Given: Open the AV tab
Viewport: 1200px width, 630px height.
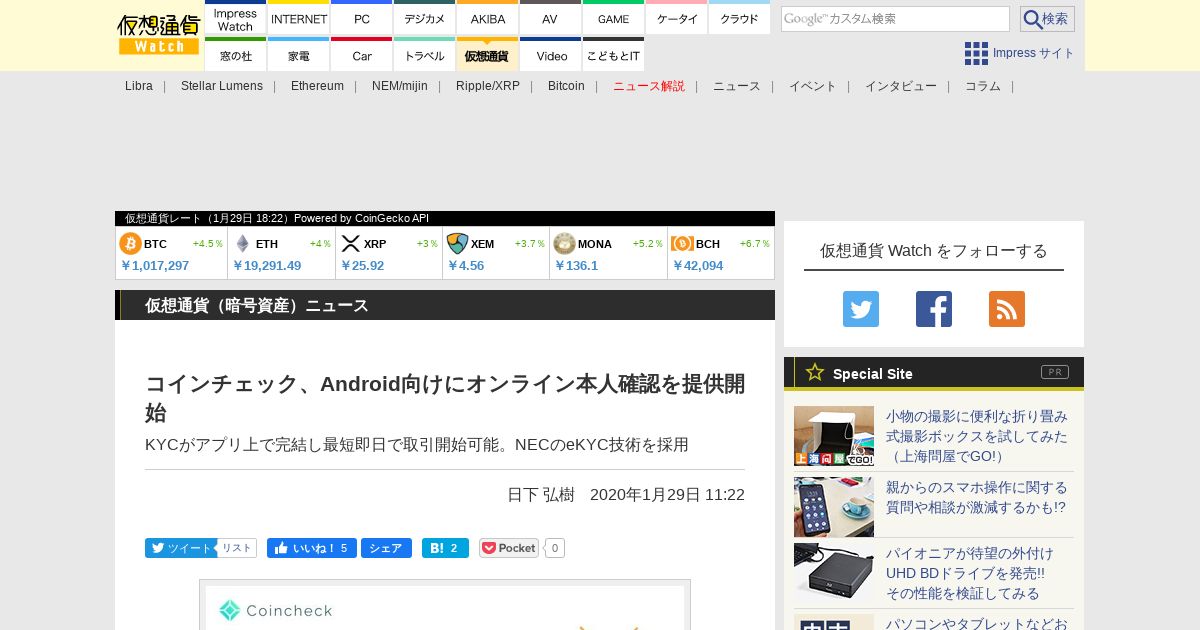Looking at the screenshot, I should point(550,19).
